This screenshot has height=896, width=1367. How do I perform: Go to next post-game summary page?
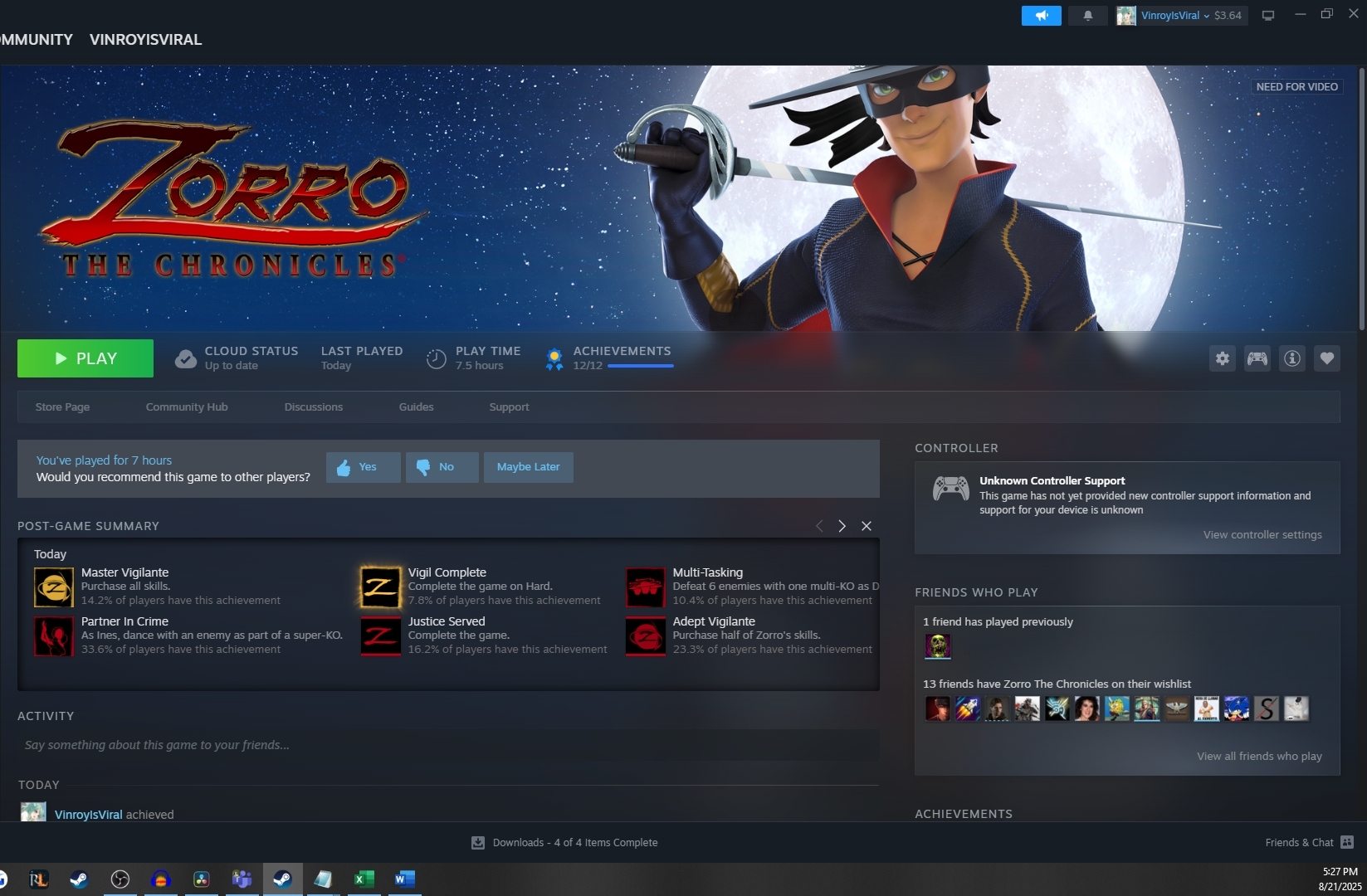click(842, 526)
